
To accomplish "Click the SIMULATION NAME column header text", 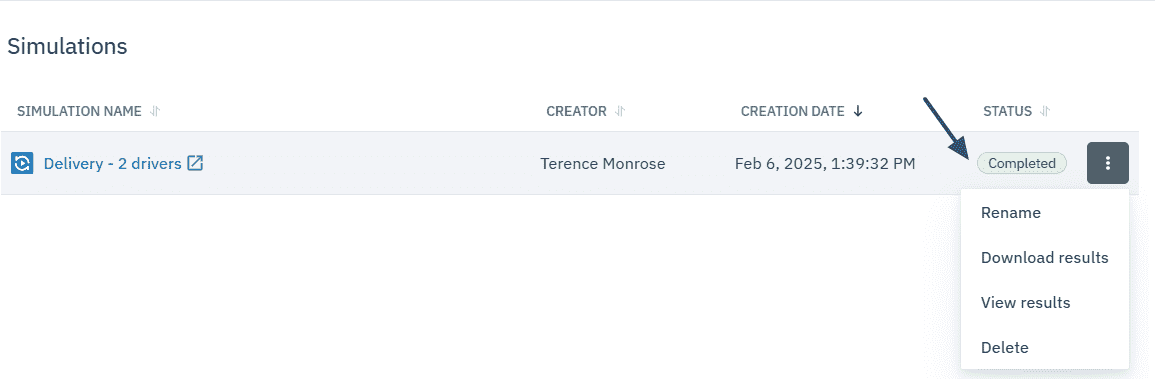I will 79,112.
